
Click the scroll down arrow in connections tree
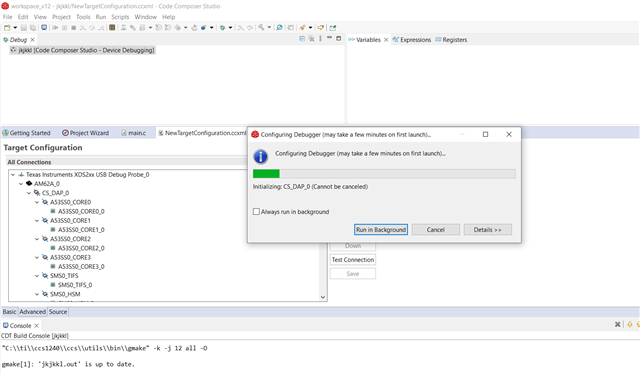pos(323,297)
